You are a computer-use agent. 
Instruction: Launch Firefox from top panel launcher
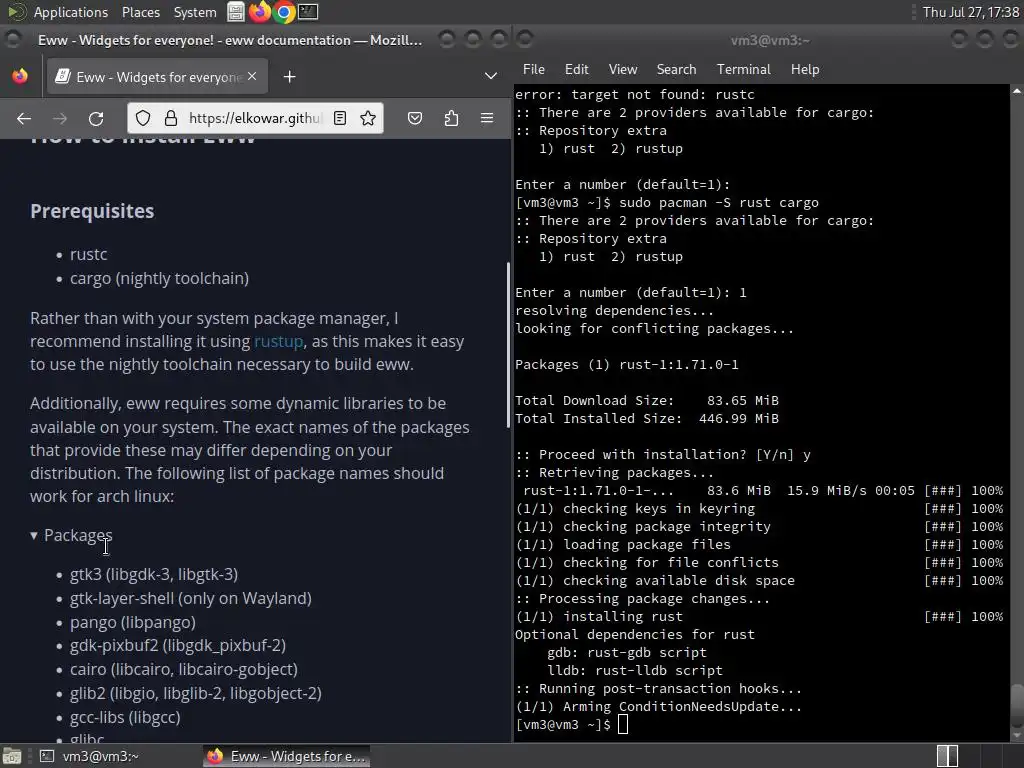[x=260, y=12]
